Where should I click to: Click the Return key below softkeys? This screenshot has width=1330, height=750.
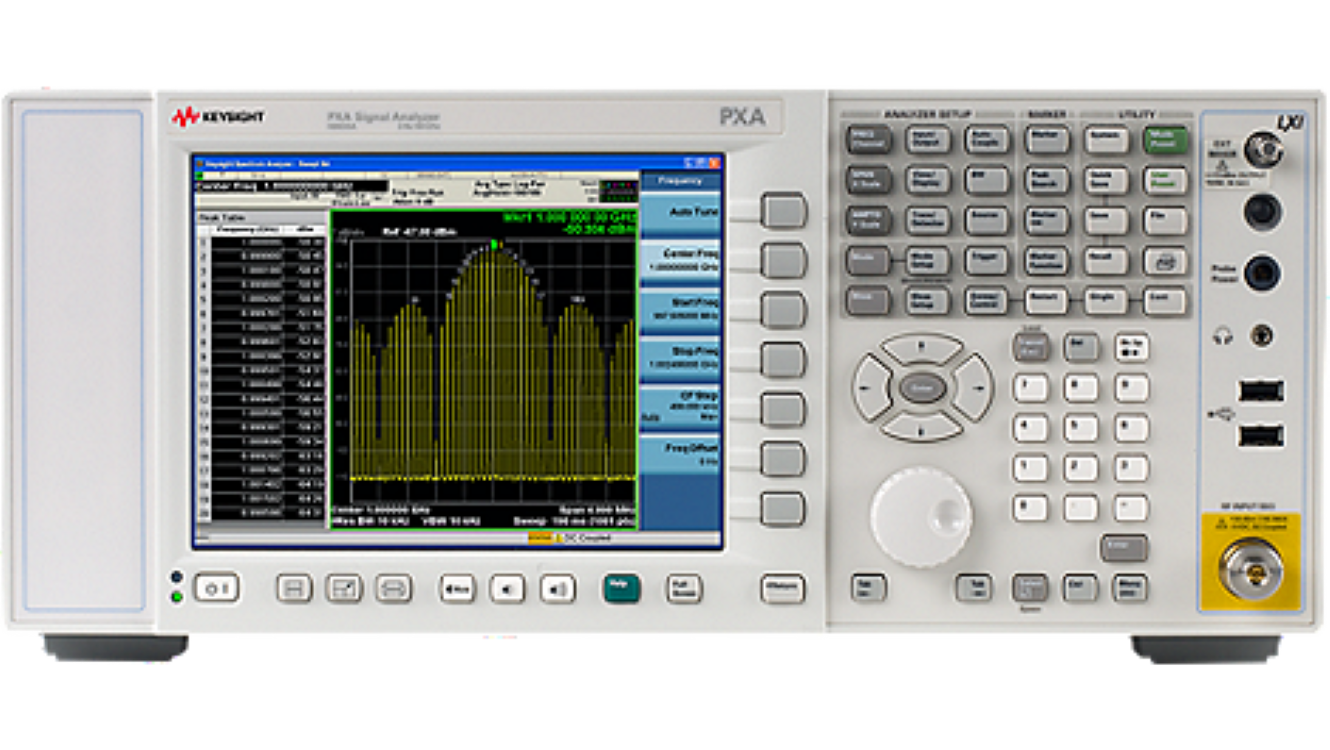(x=782, y=588)
